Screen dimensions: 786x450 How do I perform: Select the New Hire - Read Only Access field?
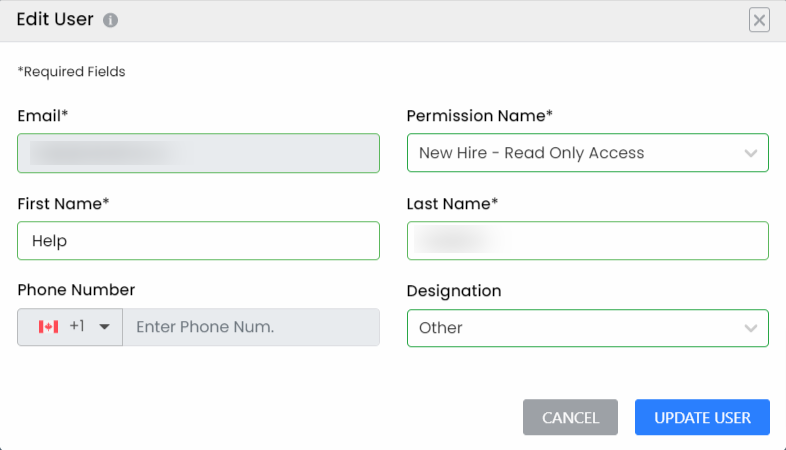587,153
